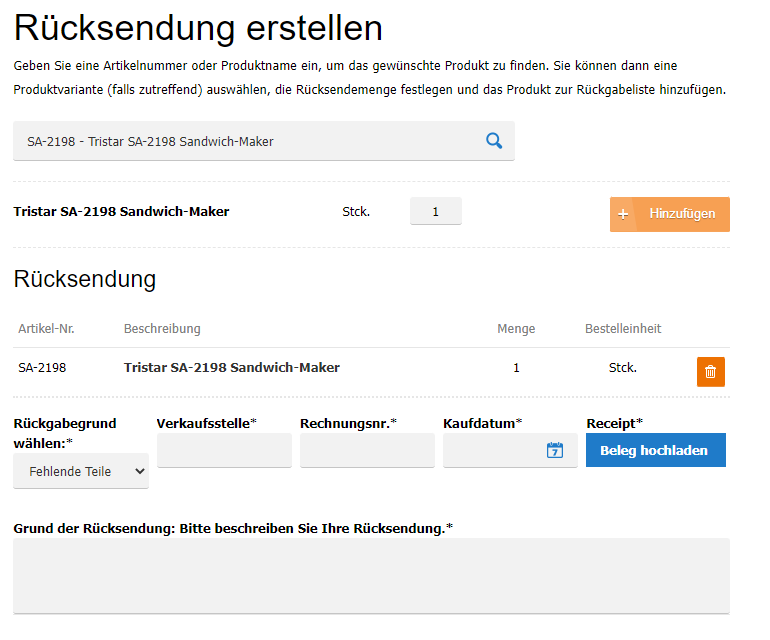Click the SA-2198 article number cell
The height and width of the screenshot is (640, 770).
[42, 367]
